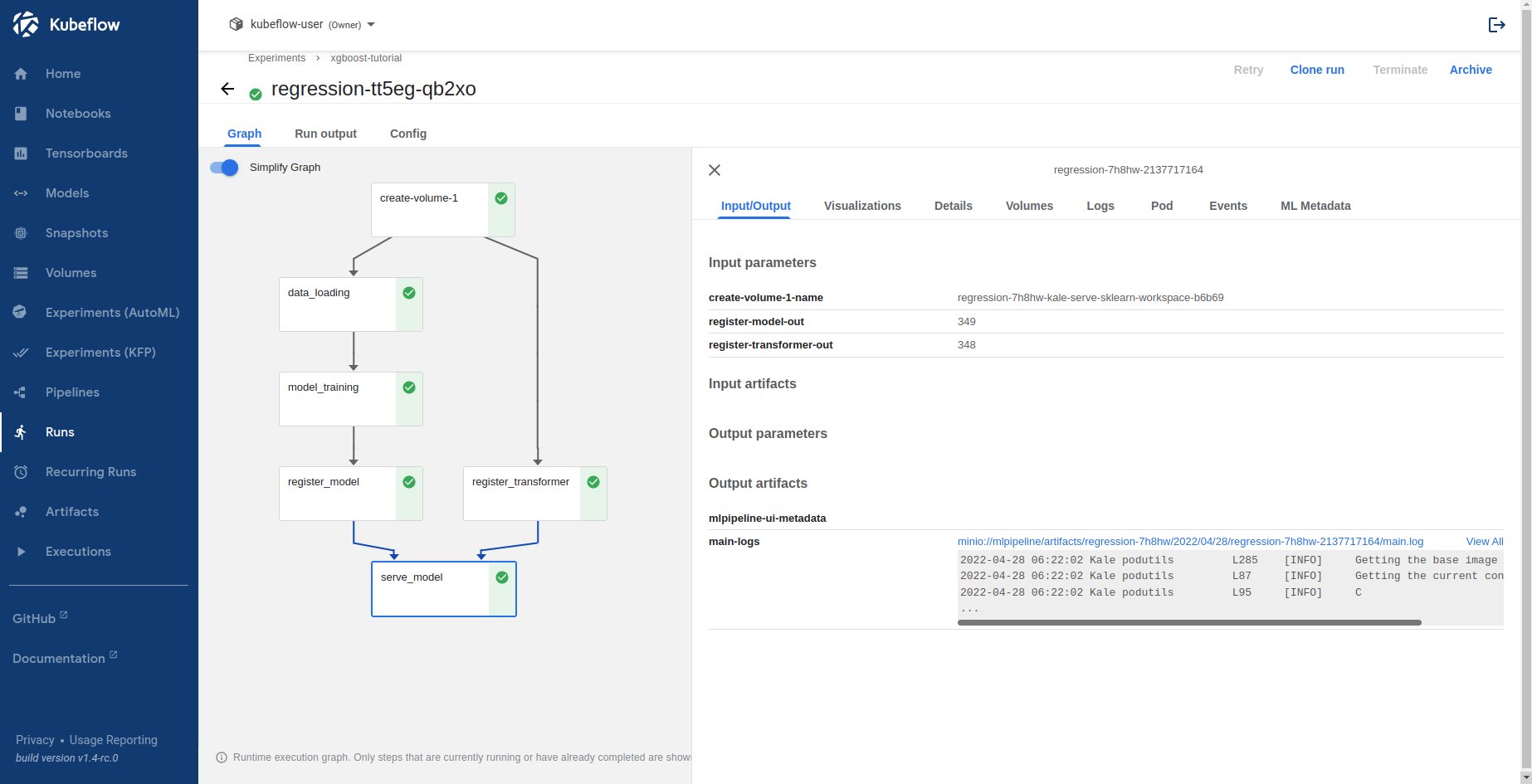Select the model_training graph node

[350, 399]
